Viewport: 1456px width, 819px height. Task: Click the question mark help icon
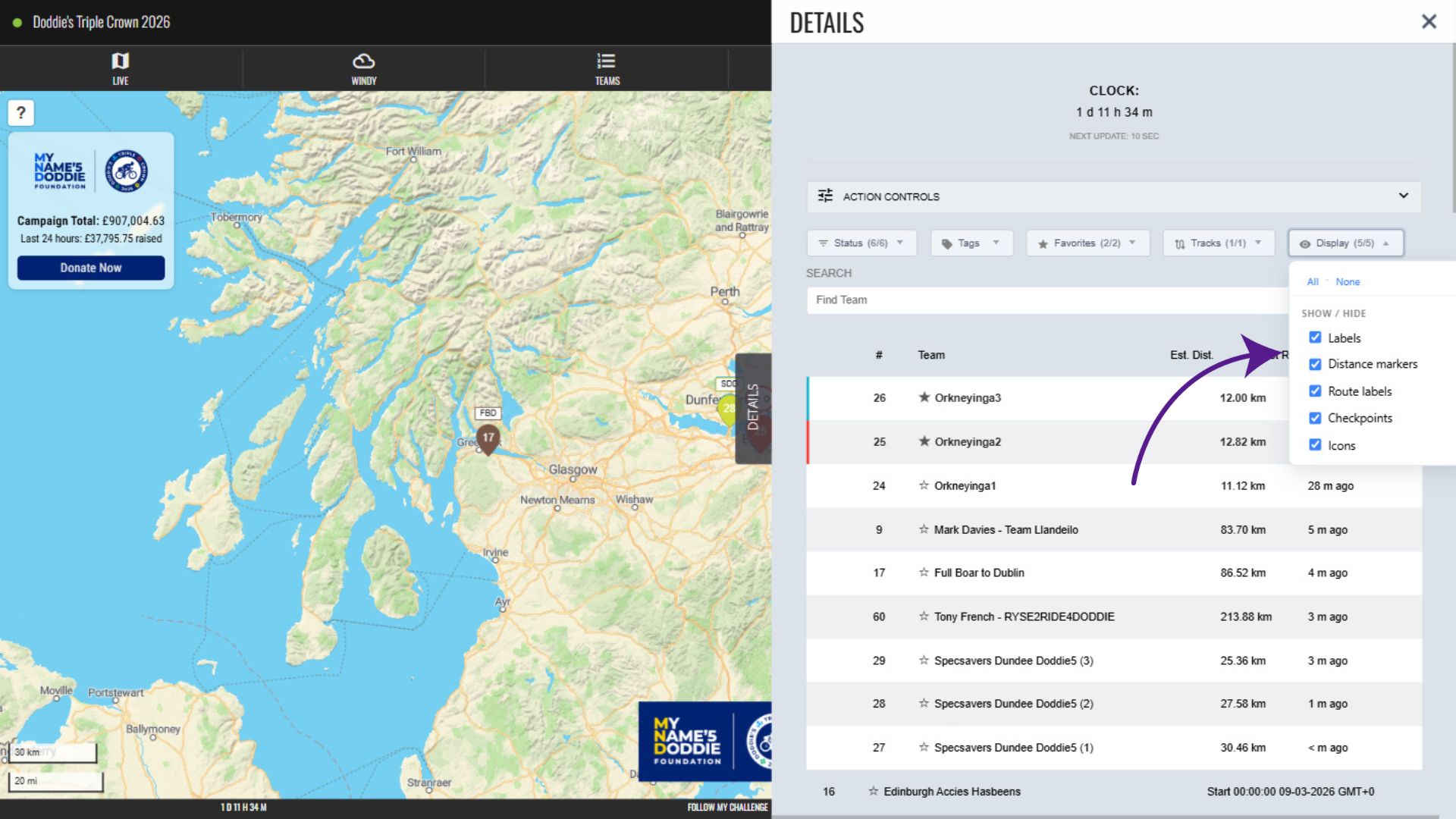21,113
